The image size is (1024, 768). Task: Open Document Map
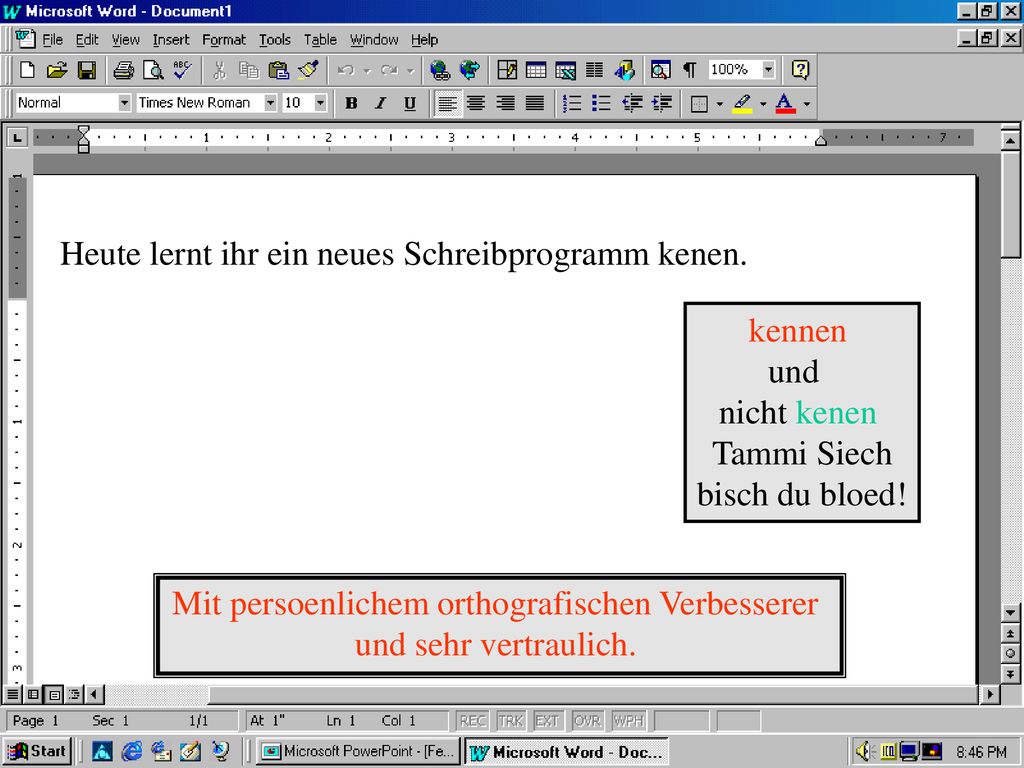[661, 69]
